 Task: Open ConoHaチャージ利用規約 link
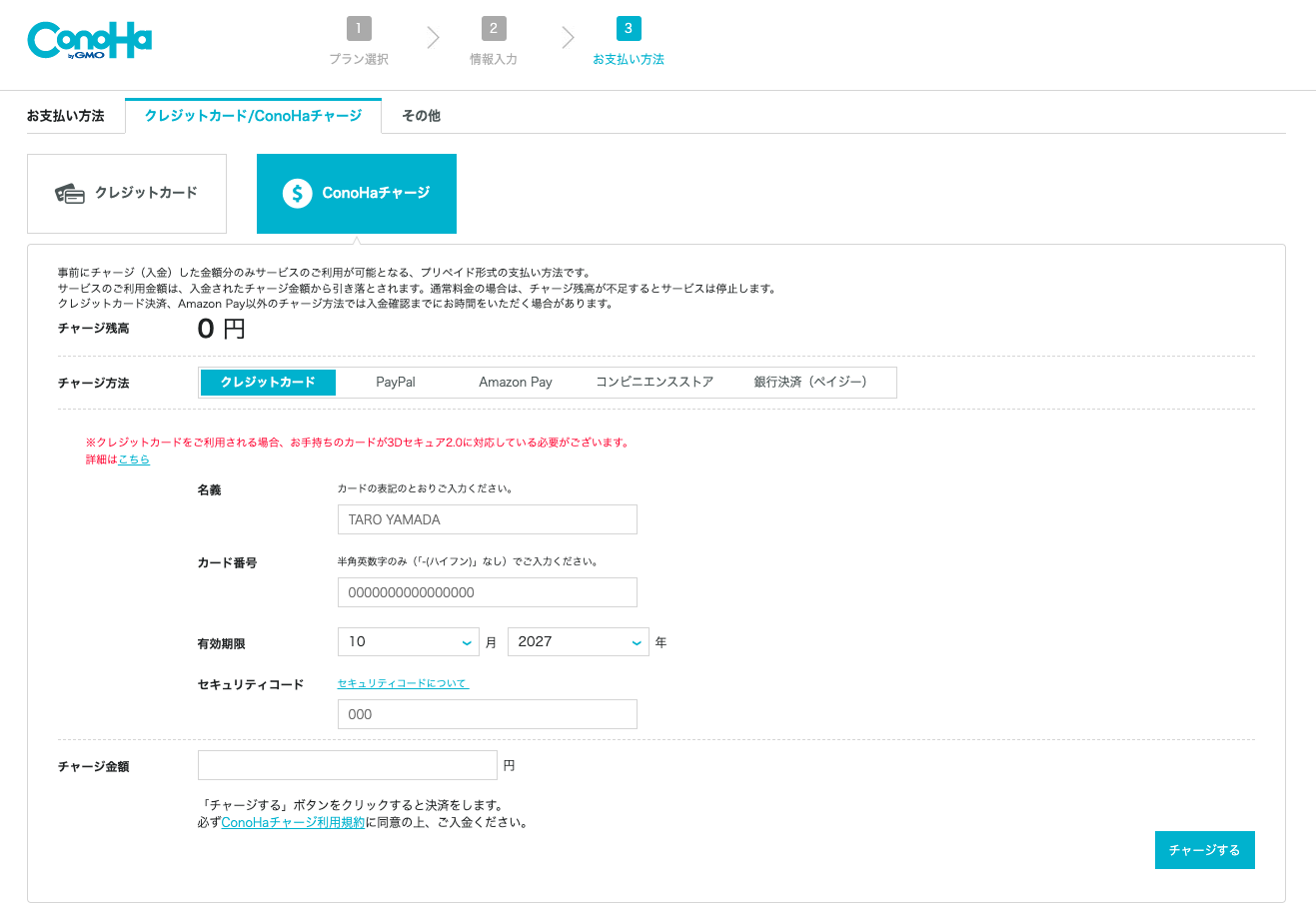pyautogui.click(x=293, y=823)
